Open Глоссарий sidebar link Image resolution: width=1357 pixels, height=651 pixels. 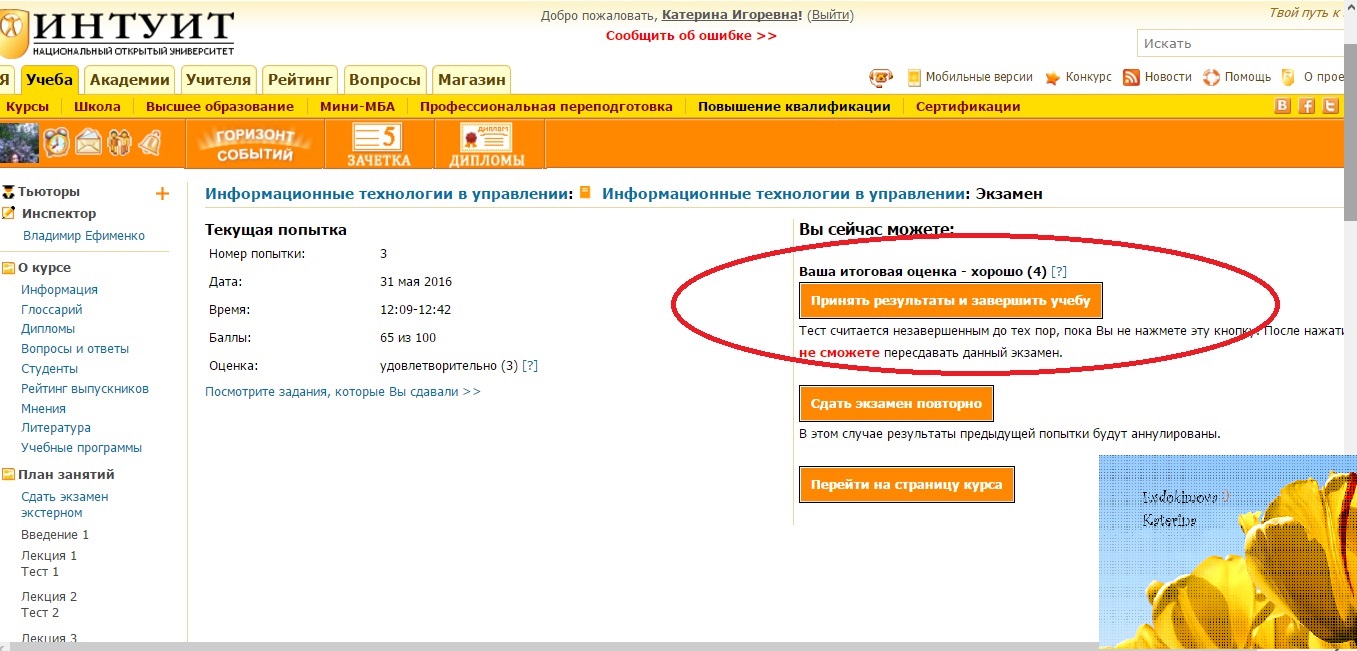pyautogui.click(x=52, y=310)
